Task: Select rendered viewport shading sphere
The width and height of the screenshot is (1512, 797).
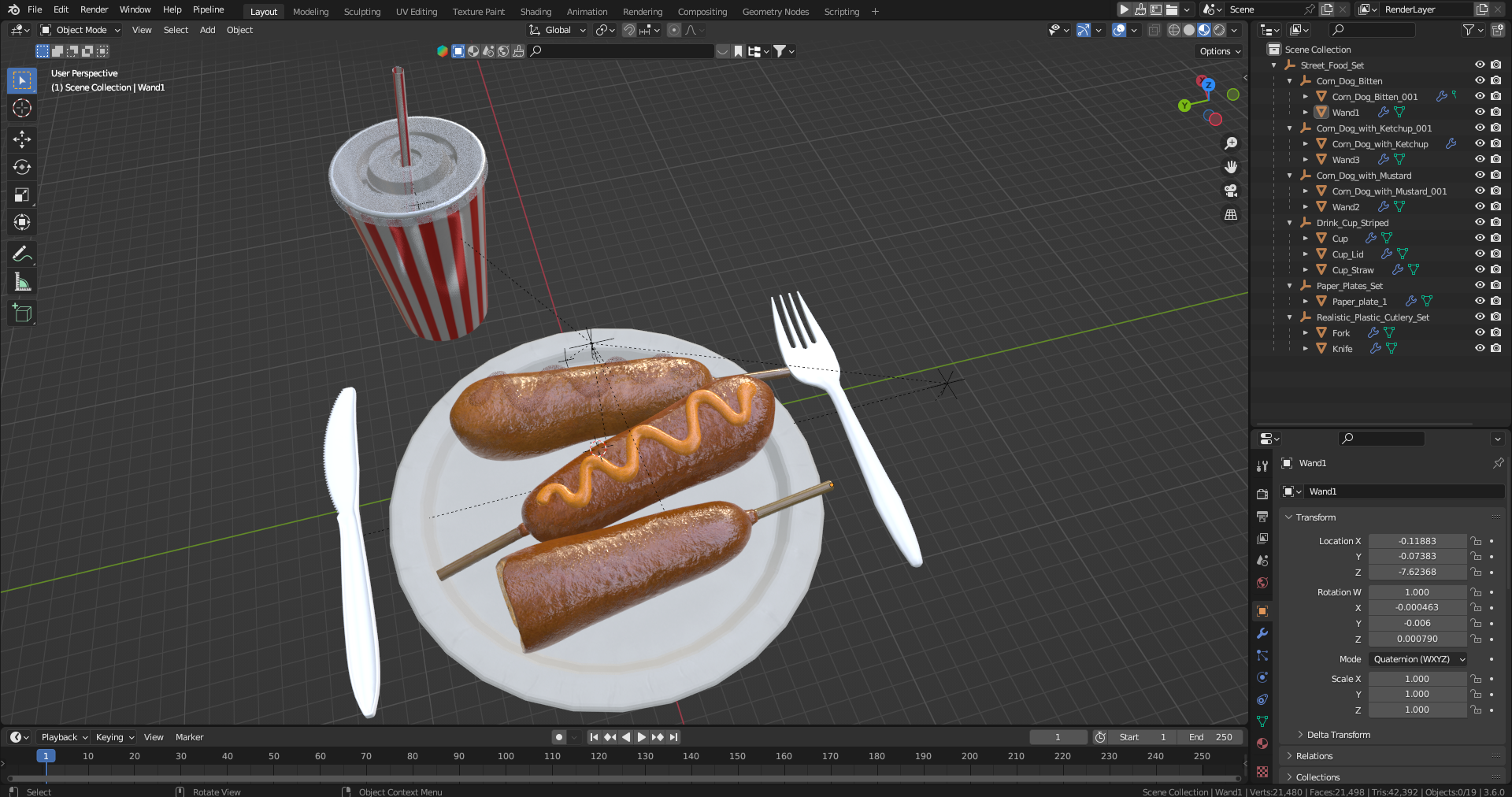Action: click(x=1219, y=30)
